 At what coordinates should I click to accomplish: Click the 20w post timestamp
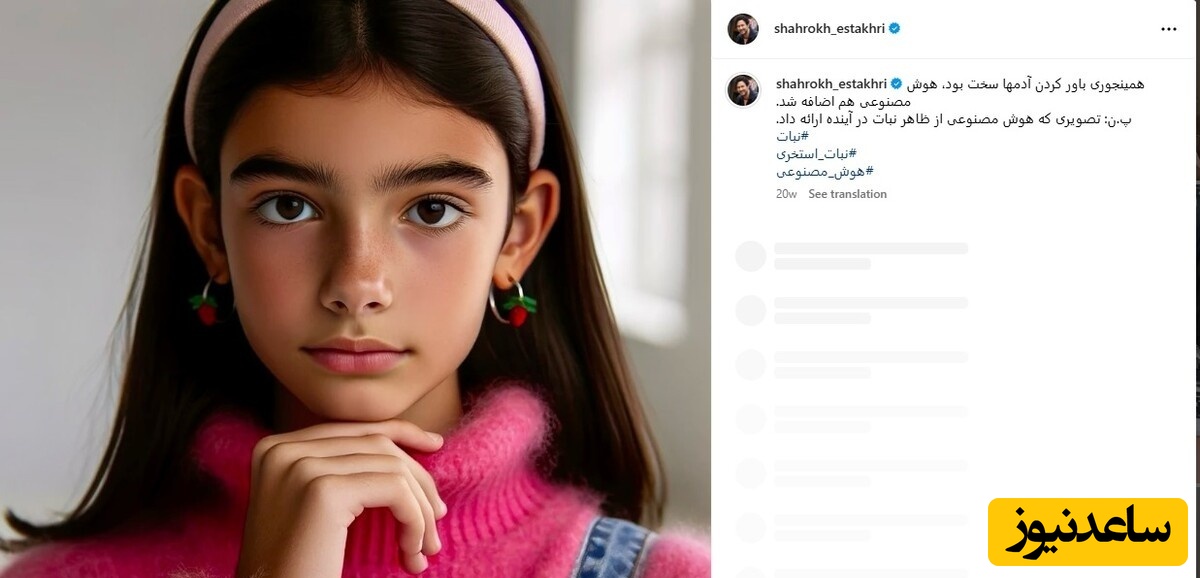coord(786,194)
